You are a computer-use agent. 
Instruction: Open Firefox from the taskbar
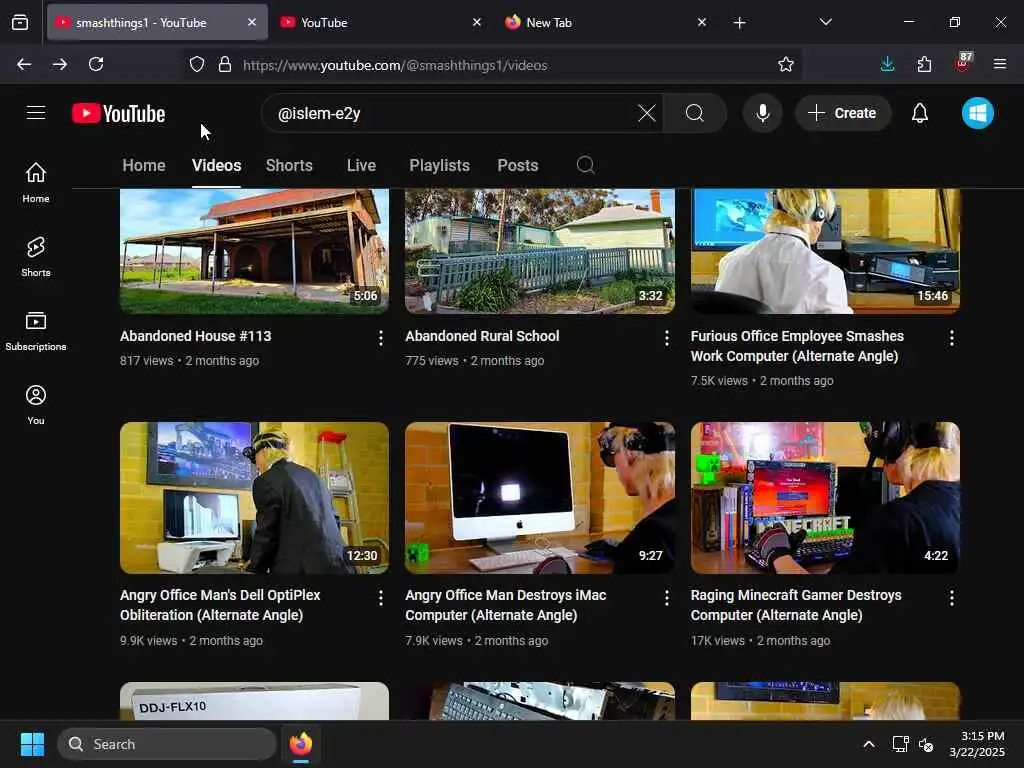(301, 744)
